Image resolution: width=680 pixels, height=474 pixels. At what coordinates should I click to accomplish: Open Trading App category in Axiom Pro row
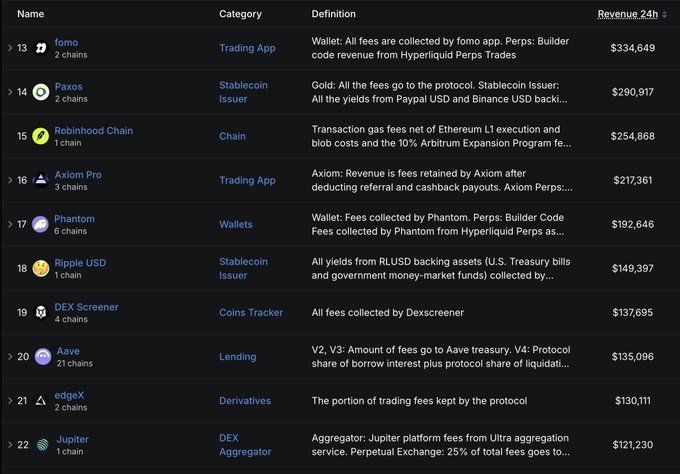click(247, 180)
